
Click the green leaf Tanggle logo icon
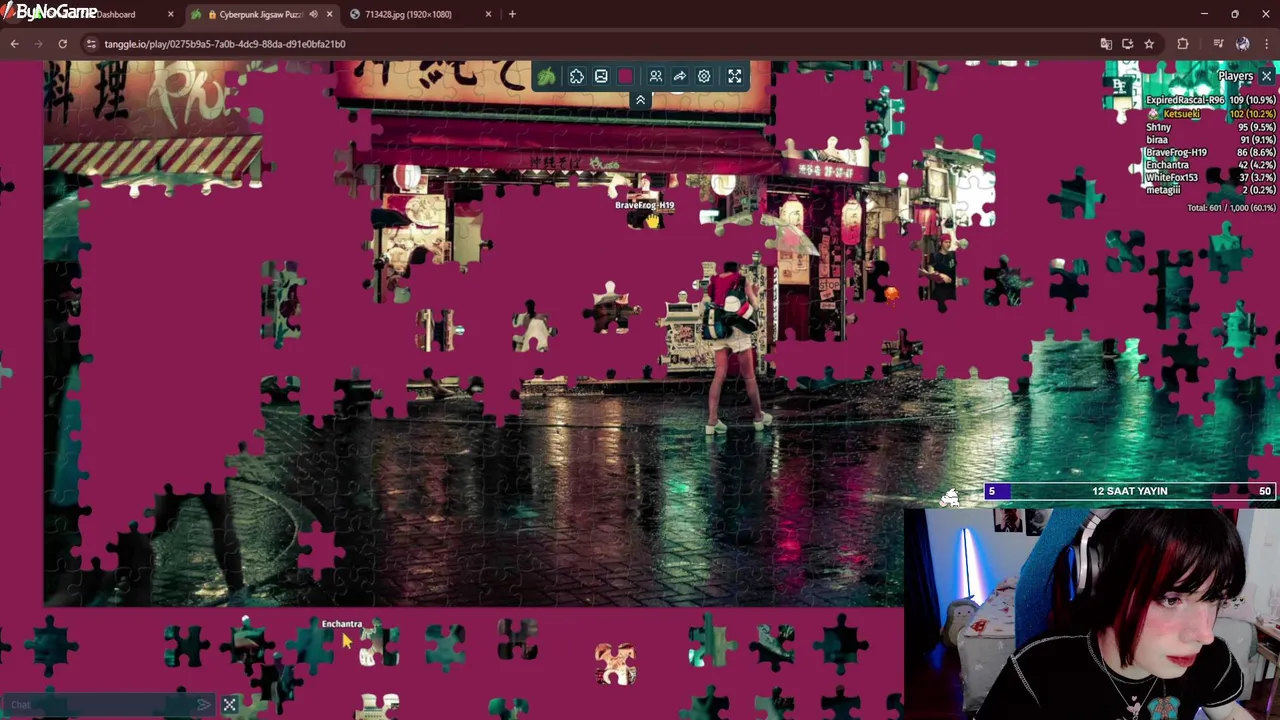546,76
